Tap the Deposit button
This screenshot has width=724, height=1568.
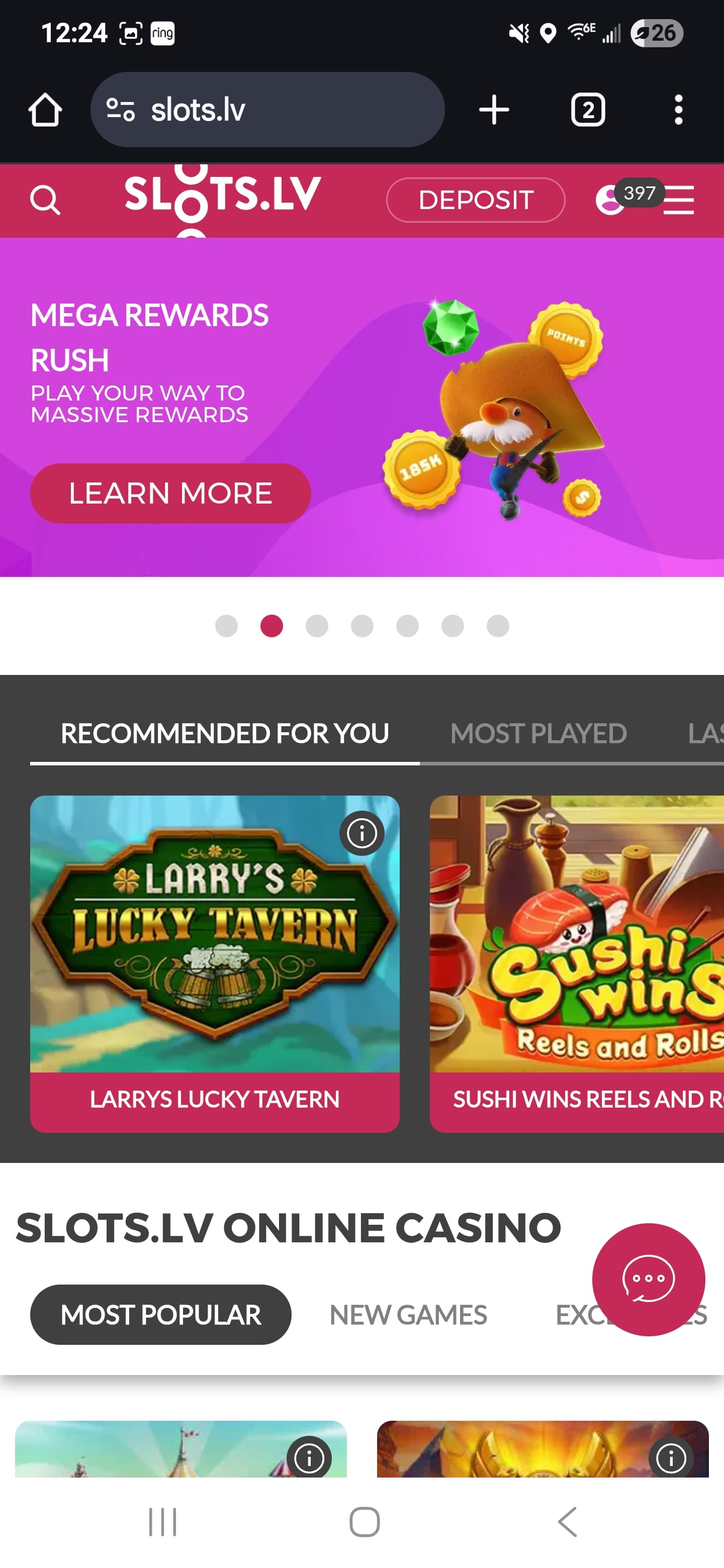coord(476,200)
